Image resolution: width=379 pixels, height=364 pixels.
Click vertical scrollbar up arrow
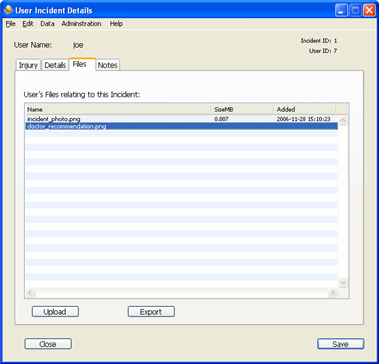point(343,120)
